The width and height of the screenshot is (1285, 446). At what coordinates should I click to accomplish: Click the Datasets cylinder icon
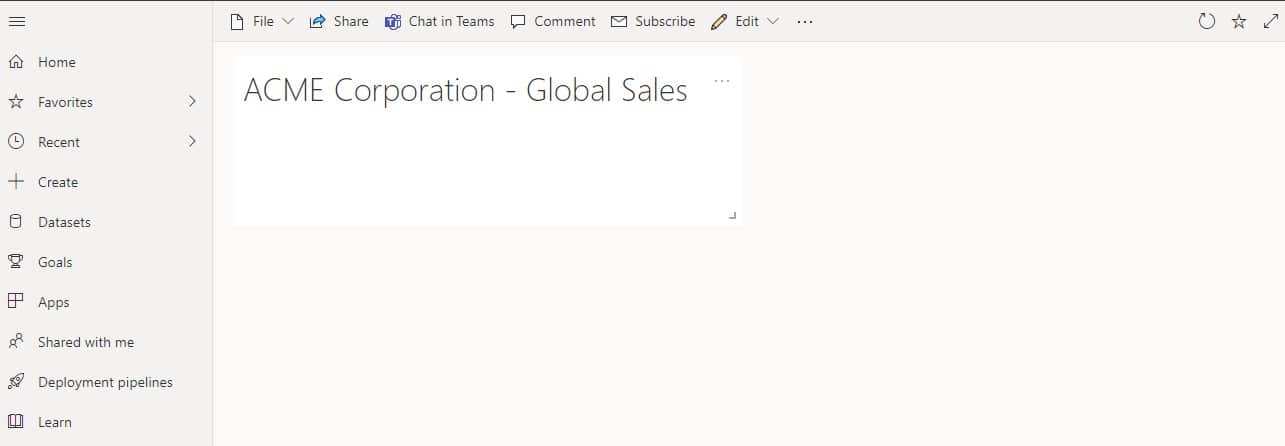click(x=16, y=222)
